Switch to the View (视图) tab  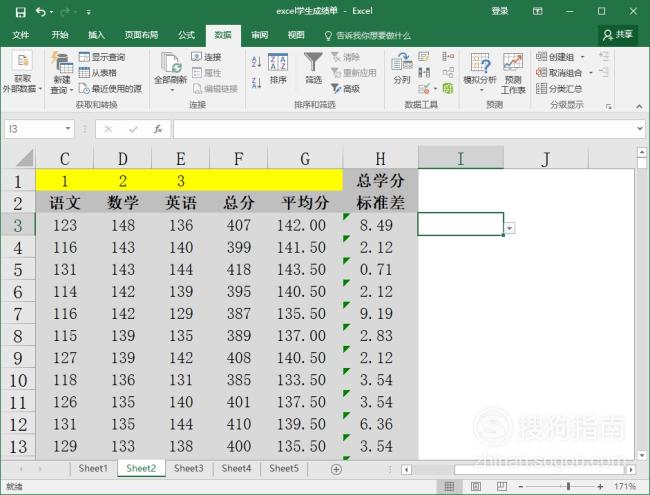click(x=296, y=35)
